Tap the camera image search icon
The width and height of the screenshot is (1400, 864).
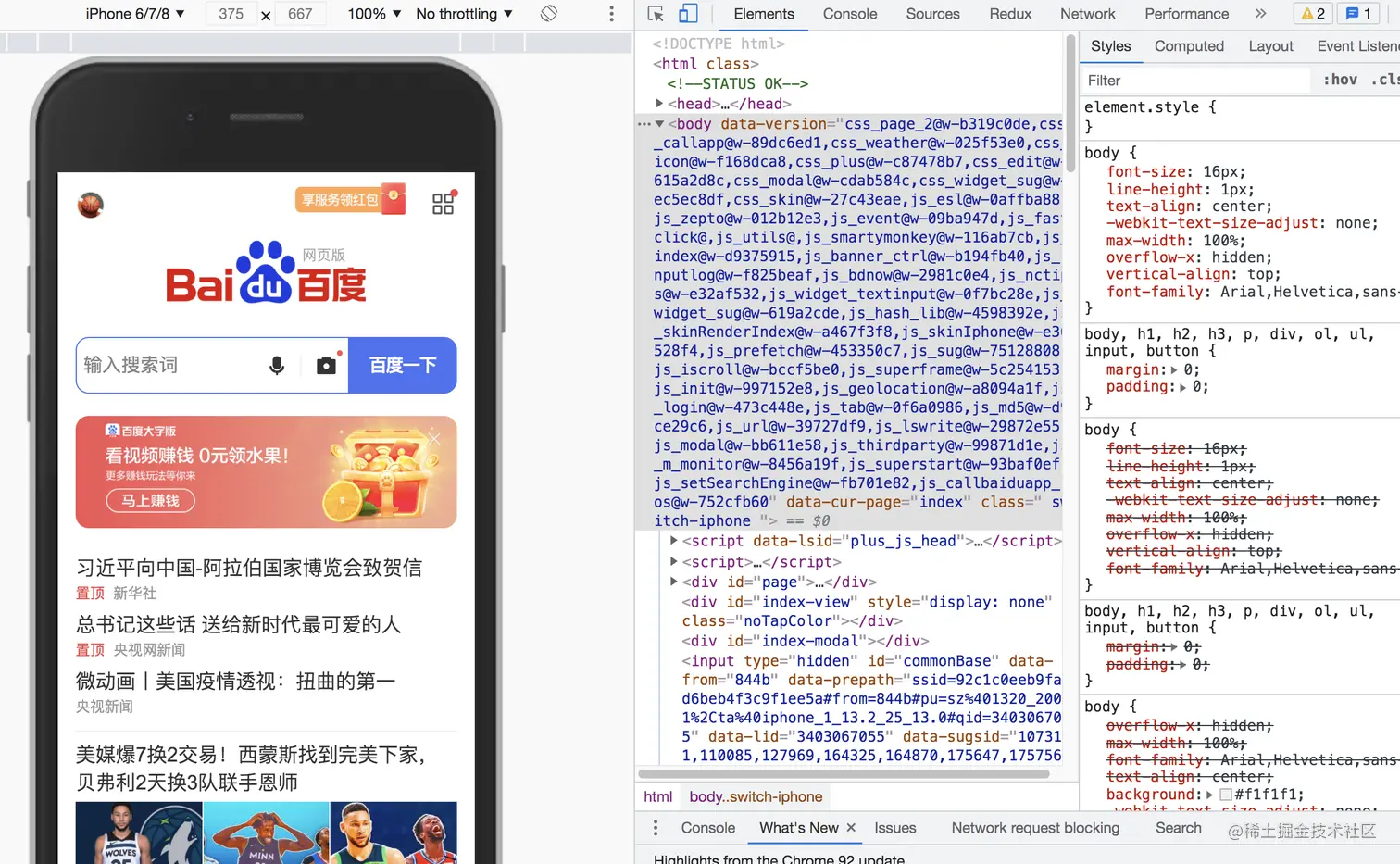(327, 365)
